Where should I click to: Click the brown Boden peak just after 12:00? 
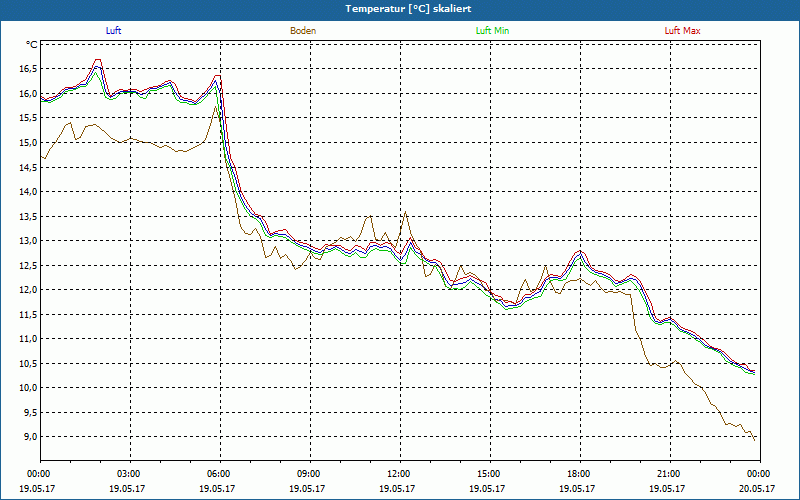tap(406, 212)
